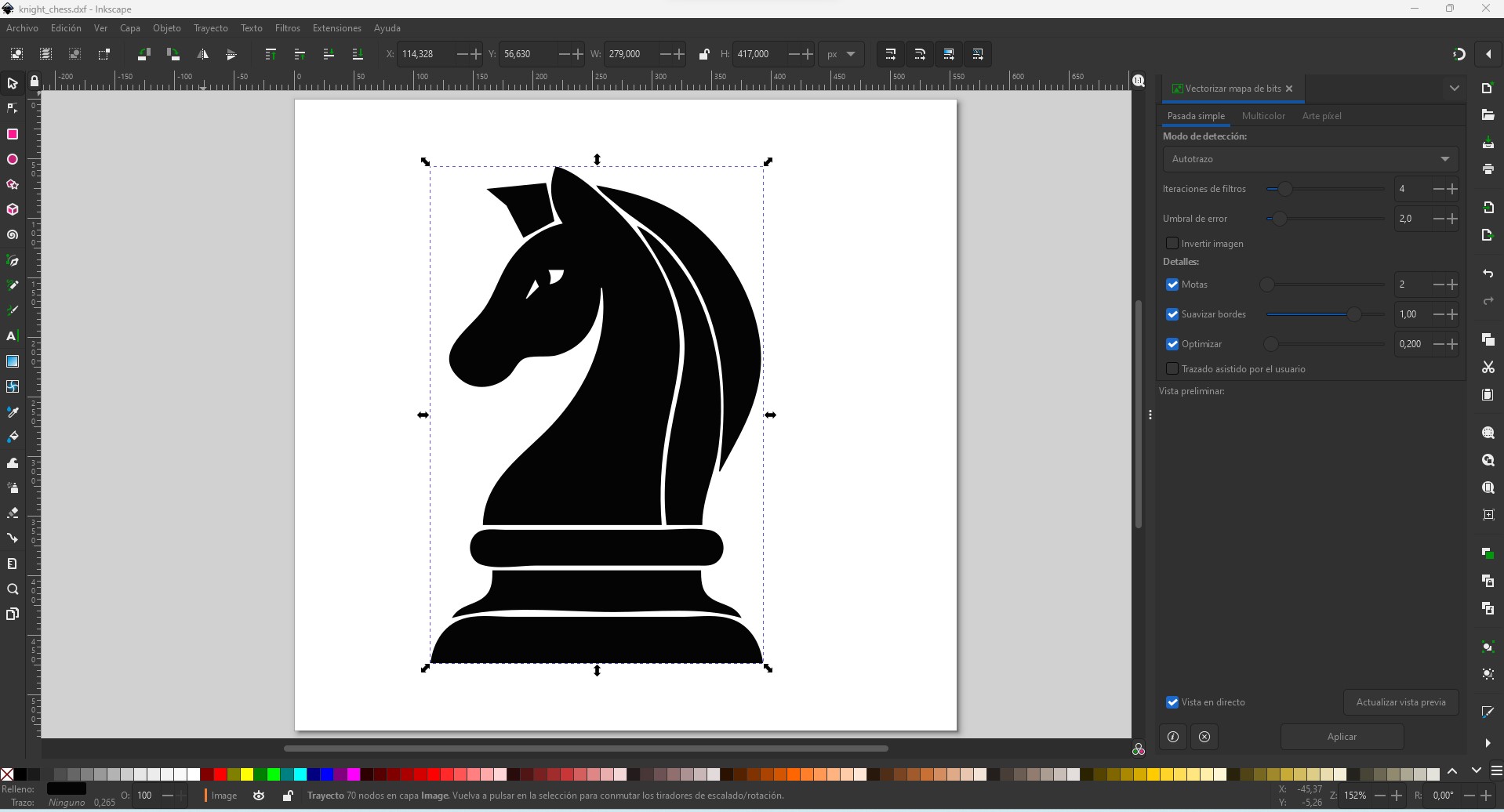Select the Mesh gradient tool

(x=13, y=386)
